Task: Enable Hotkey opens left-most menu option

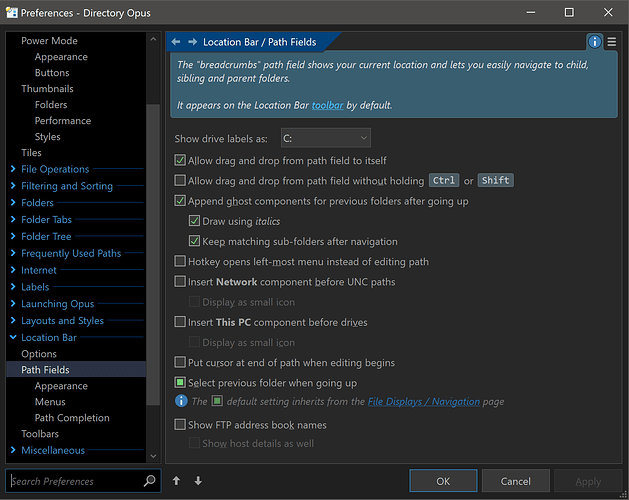Action: click(x=180, y=261)
